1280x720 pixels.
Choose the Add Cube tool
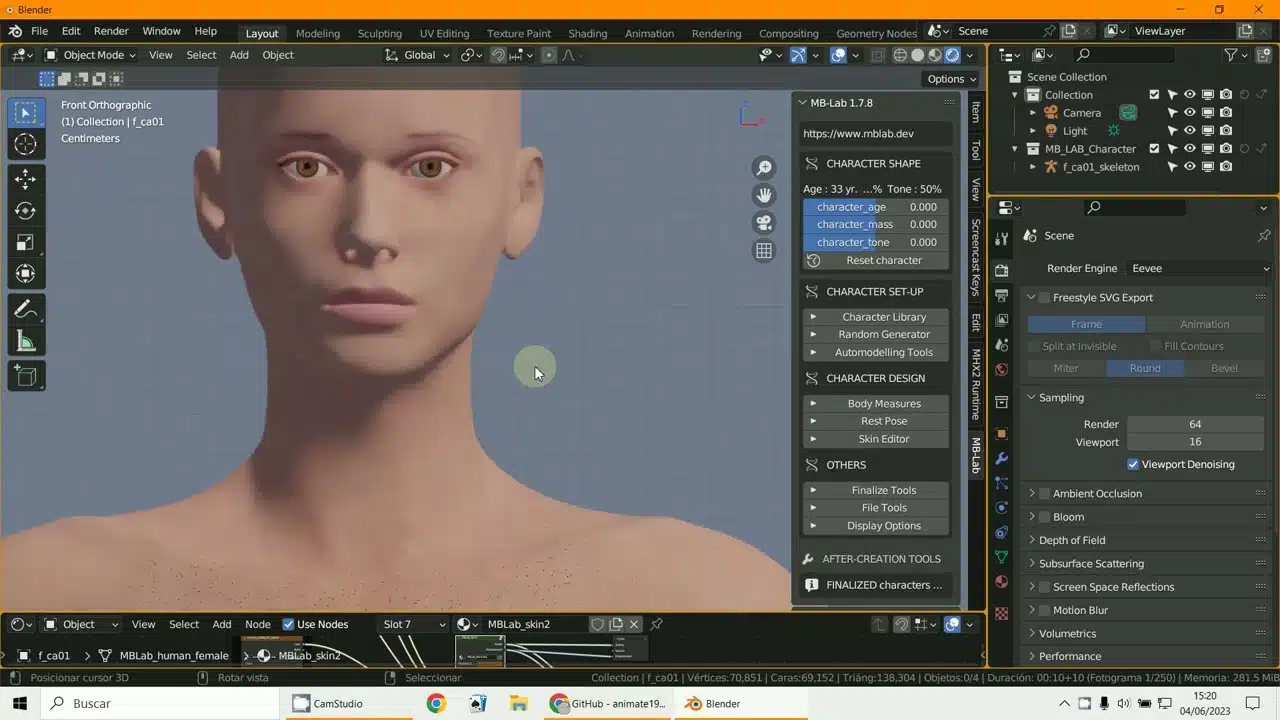point(26,376)
